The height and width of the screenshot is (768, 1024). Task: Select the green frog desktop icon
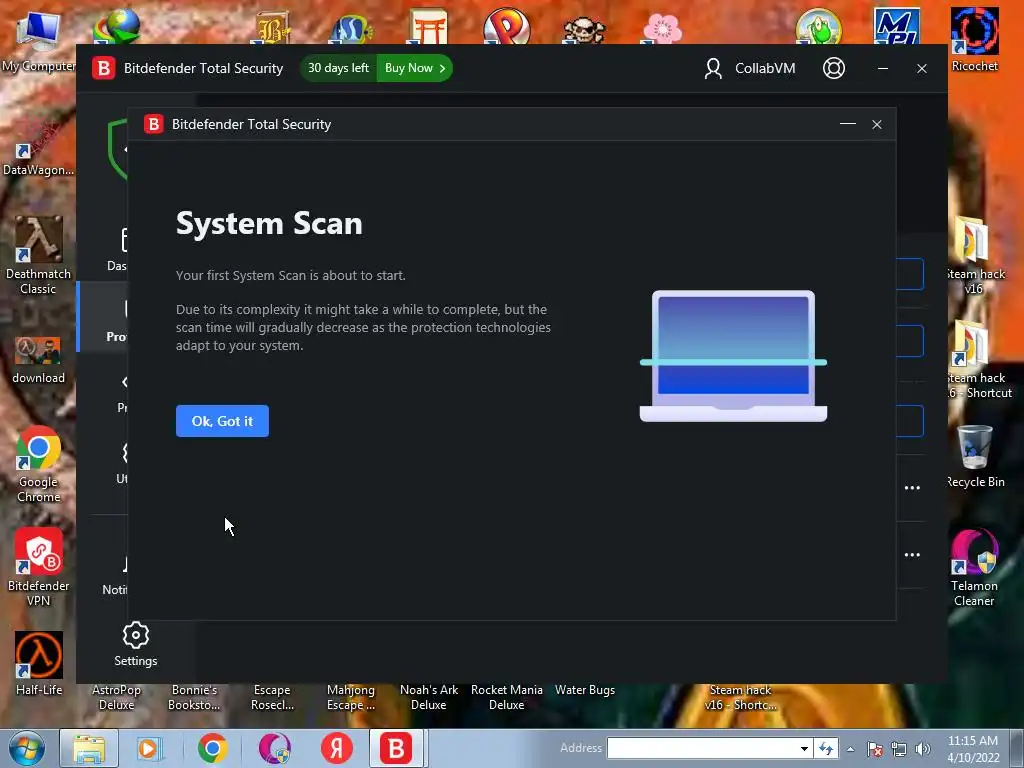(818, 27)
